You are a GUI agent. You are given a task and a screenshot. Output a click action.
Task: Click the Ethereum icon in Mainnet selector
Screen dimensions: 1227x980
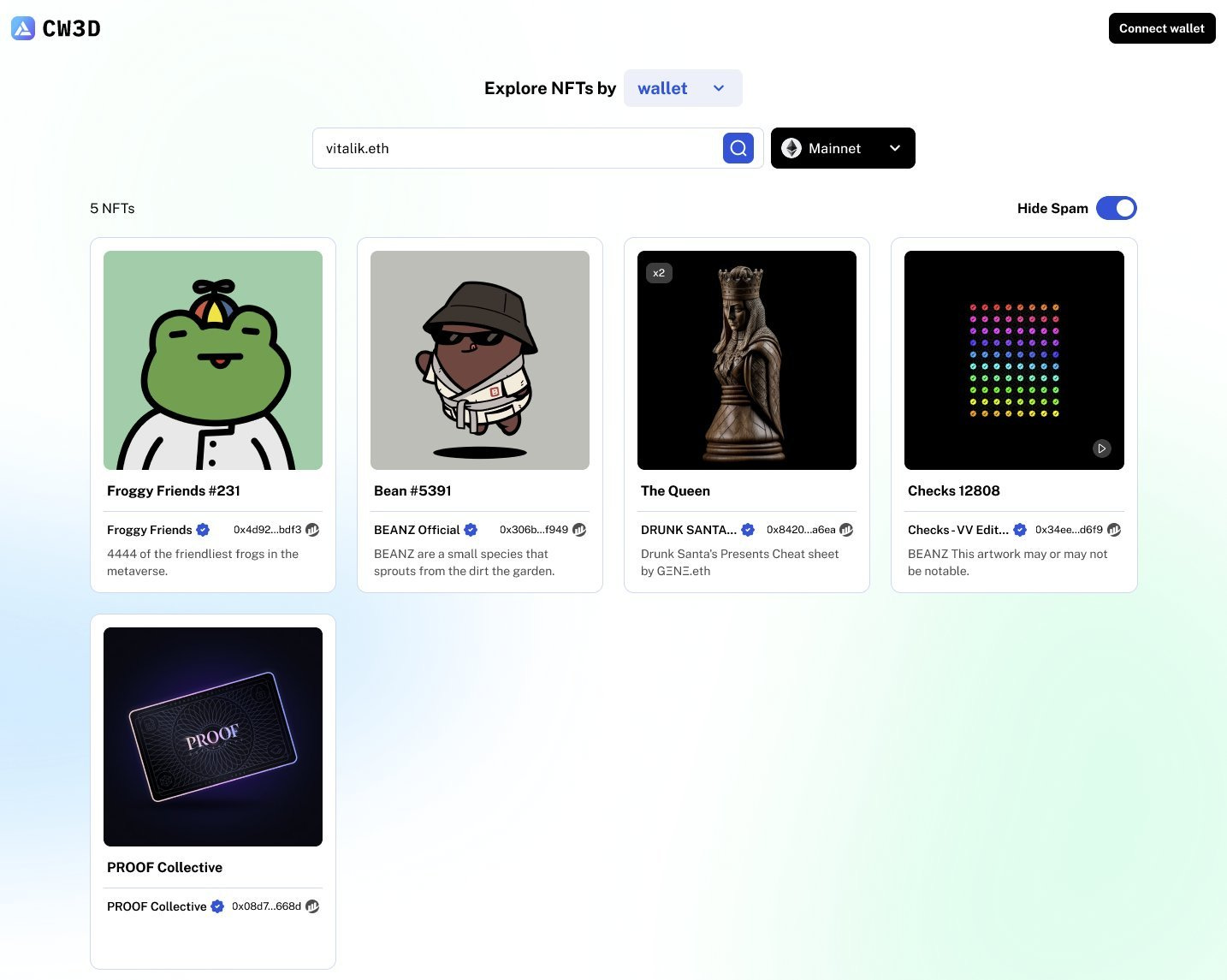791,148
